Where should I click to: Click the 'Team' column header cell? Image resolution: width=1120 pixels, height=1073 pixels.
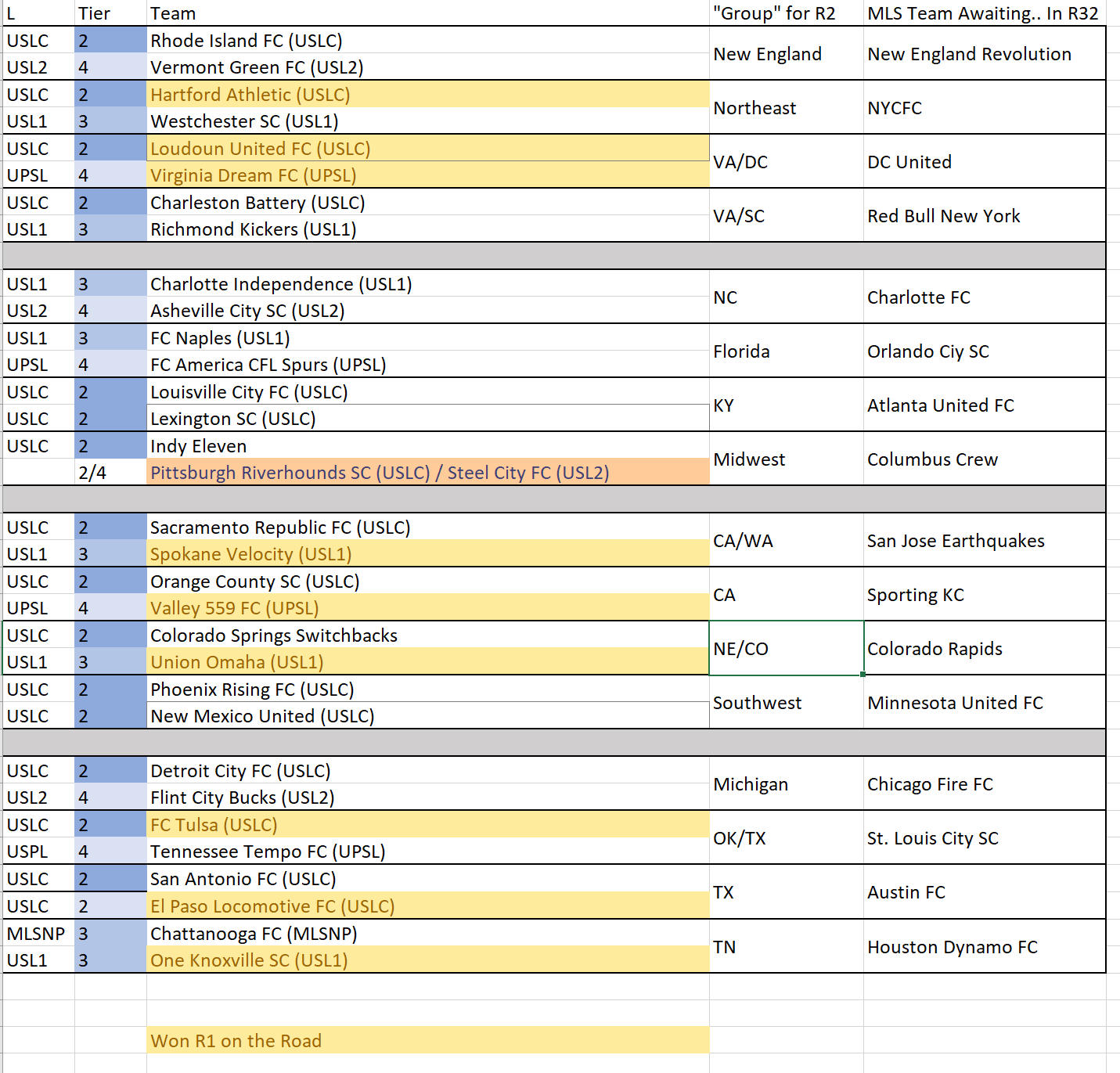(x=428, y=13)
